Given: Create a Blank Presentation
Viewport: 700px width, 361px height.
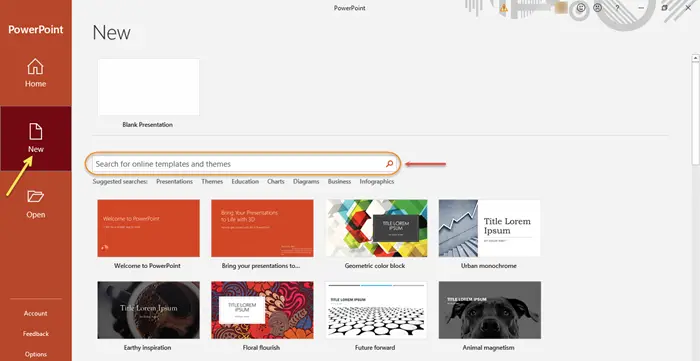Looking at the screenshot, I should [x=148, y=87].
